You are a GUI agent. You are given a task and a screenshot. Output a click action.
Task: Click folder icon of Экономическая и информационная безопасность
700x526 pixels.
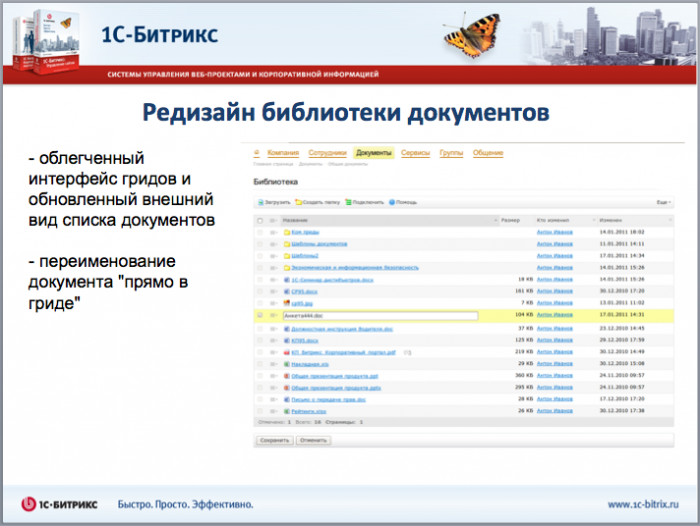coord(287,267)
